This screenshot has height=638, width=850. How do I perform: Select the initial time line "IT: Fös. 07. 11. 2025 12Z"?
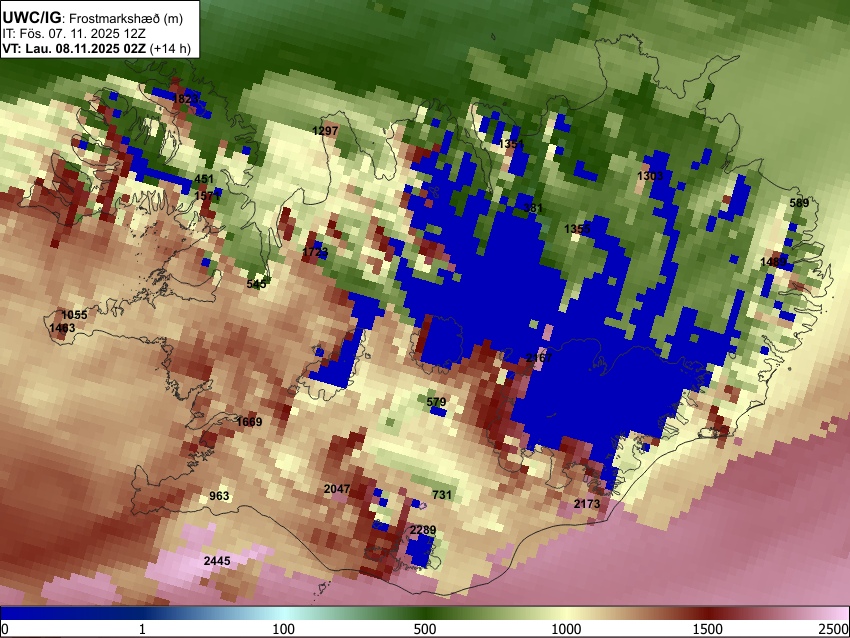point(74,34)
